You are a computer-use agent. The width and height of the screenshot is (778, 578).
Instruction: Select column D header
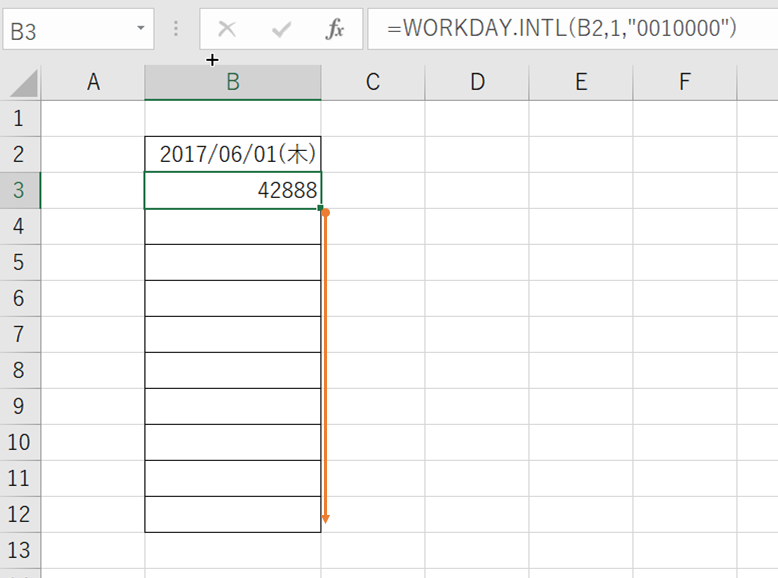click(477, 82)
